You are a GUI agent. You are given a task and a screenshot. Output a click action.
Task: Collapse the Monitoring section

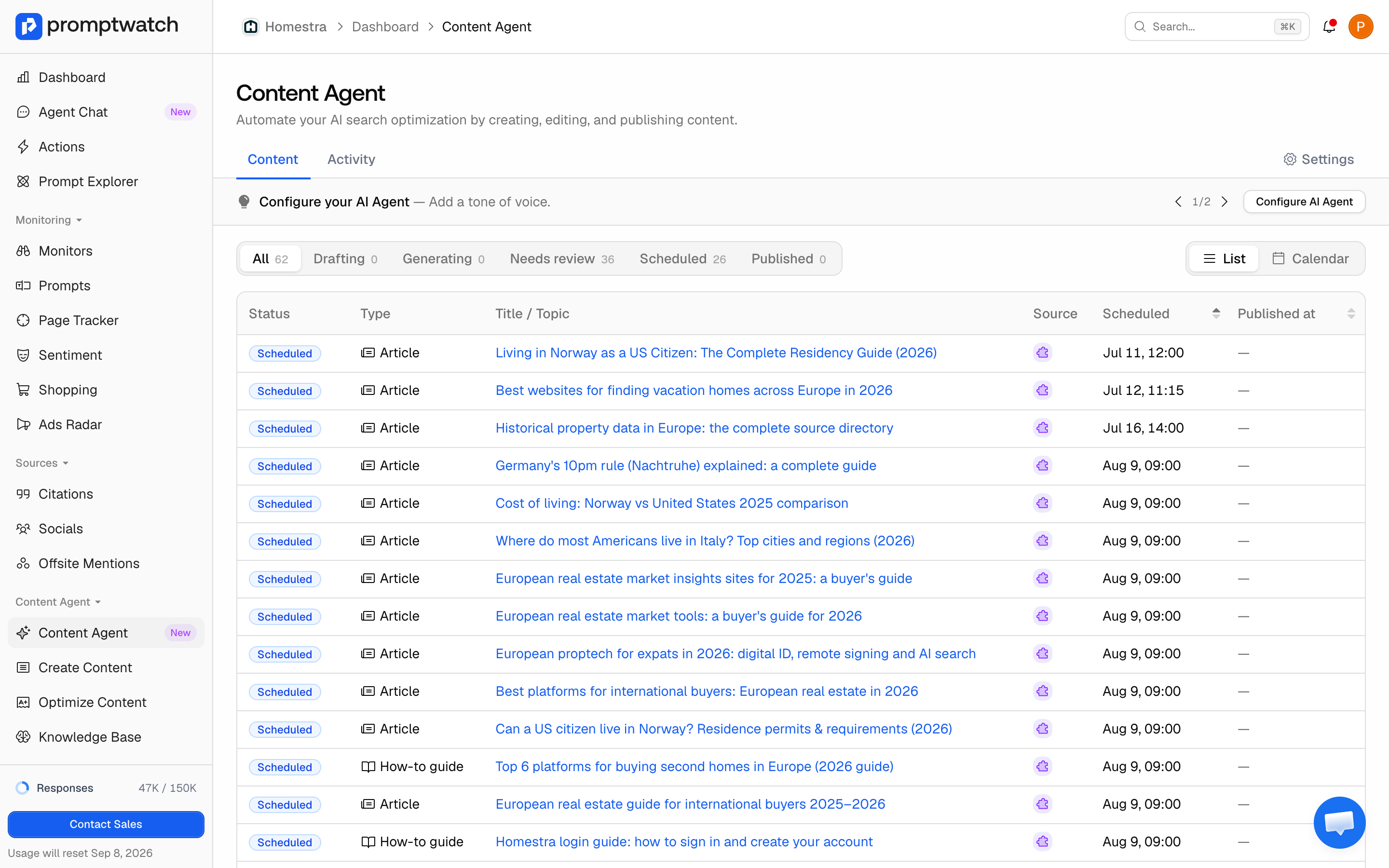coord(48,220)
